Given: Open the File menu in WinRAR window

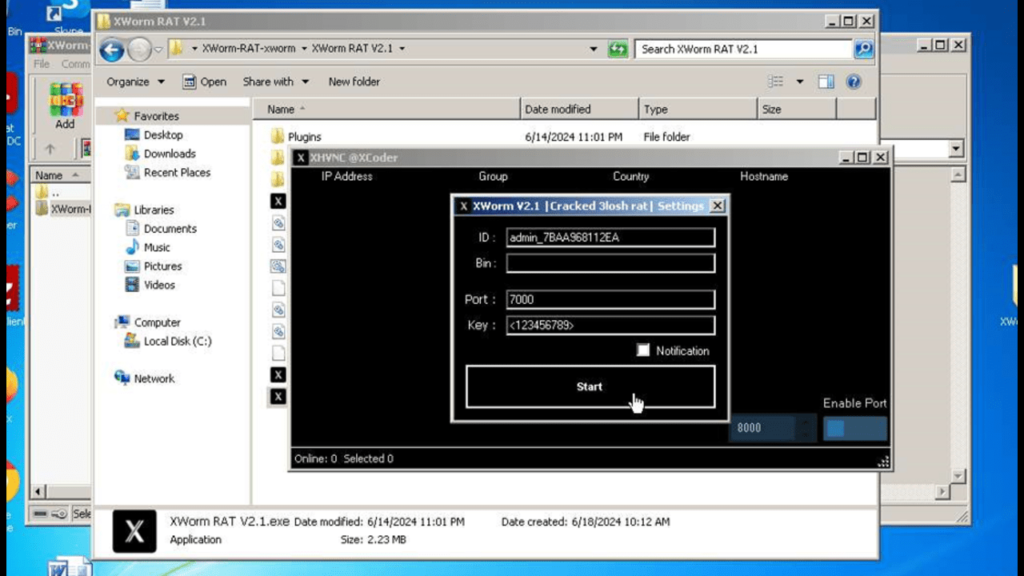Looking at the screenshot, I should coord(41,64).
